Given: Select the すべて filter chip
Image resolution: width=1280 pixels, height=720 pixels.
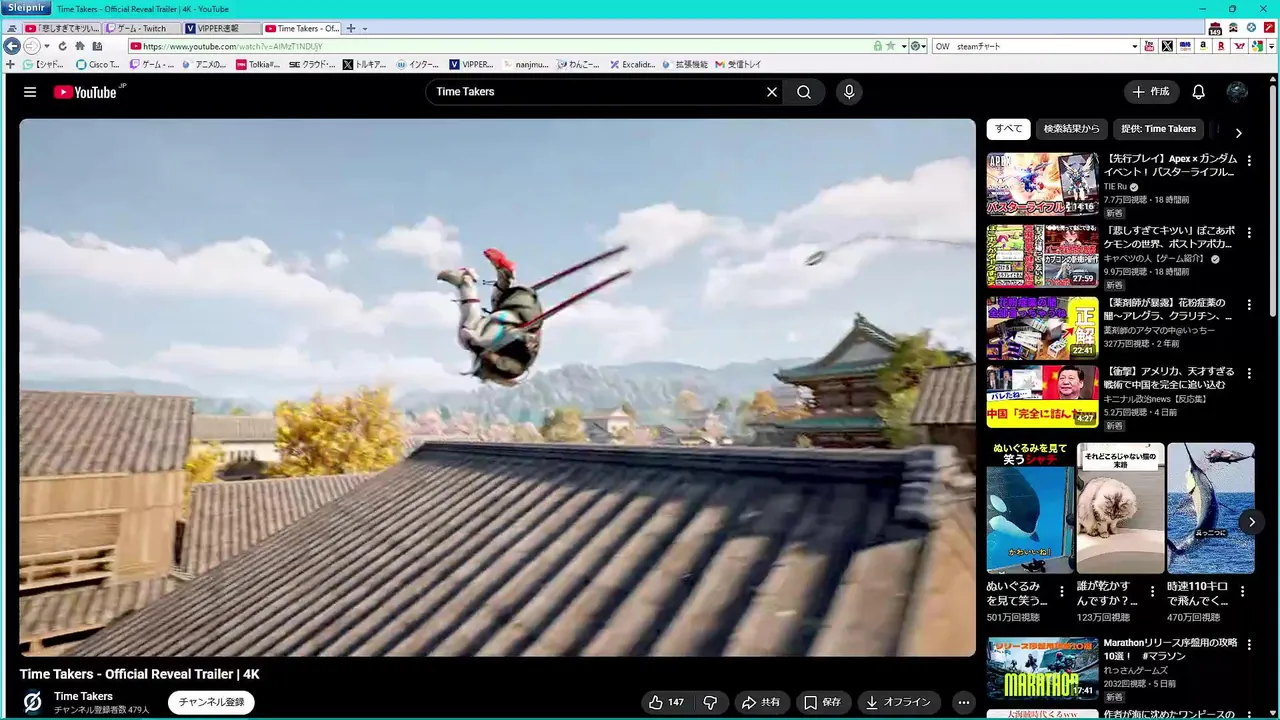Looking at the screenshot, I should coord(1008,129).
